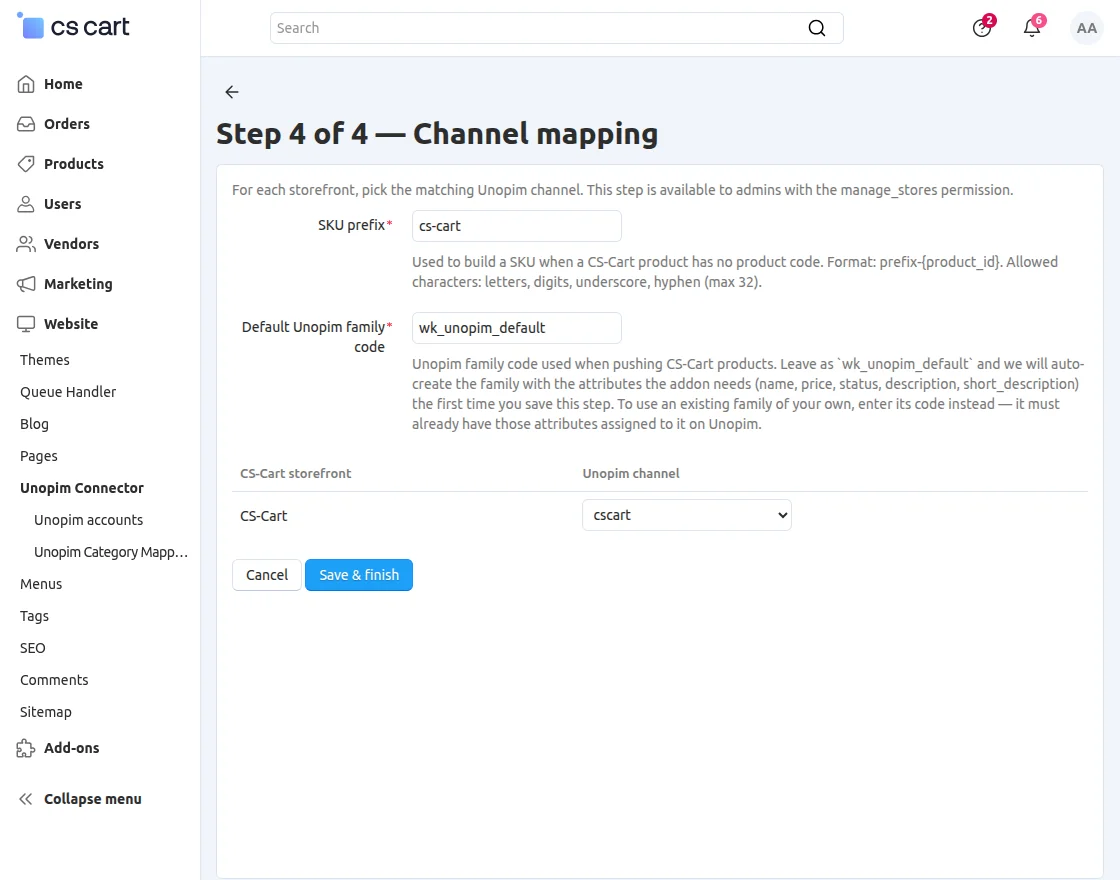The width and height of the screenshot is (1120, 880).
Task: Focus the SKU prefix input
Action: pos(516,226)
